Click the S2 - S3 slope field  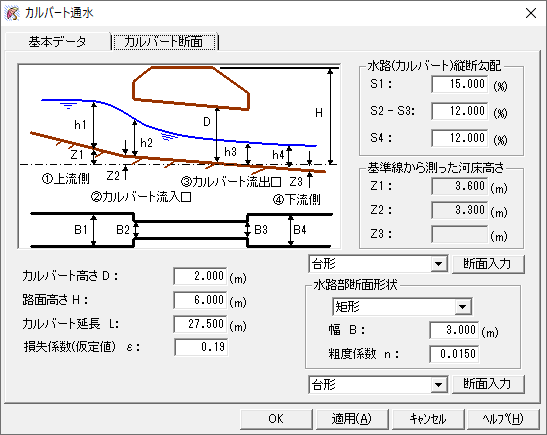[459, 111]
